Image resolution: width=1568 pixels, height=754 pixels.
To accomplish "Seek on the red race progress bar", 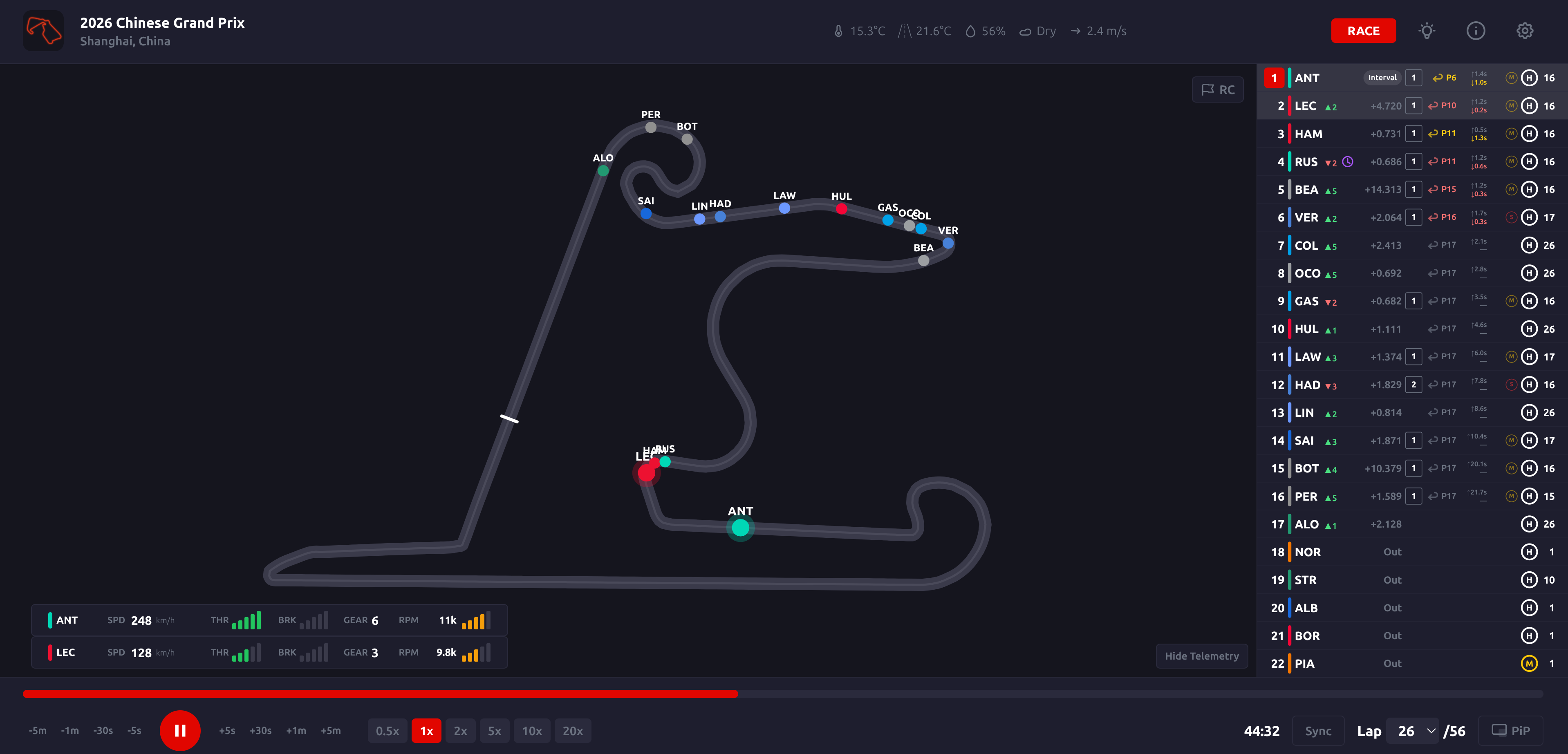I will 381,694.
